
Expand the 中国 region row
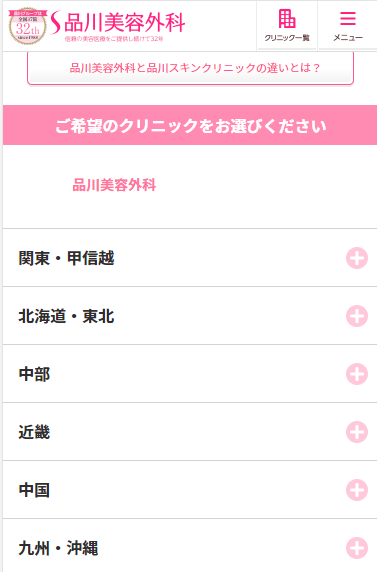190,490
